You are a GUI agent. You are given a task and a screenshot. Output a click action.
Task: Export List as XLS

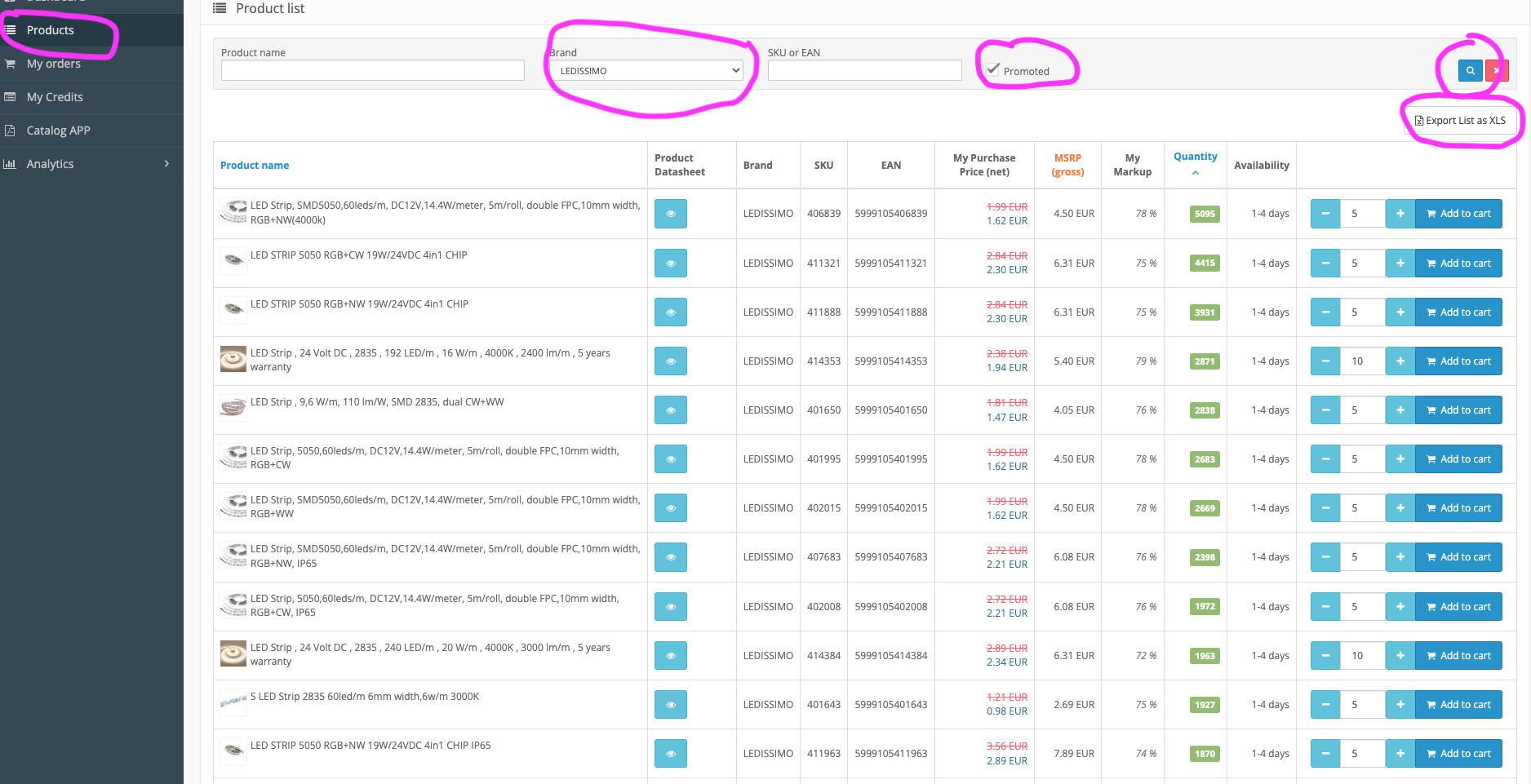pyautogui.click(x=1460, y=121)
